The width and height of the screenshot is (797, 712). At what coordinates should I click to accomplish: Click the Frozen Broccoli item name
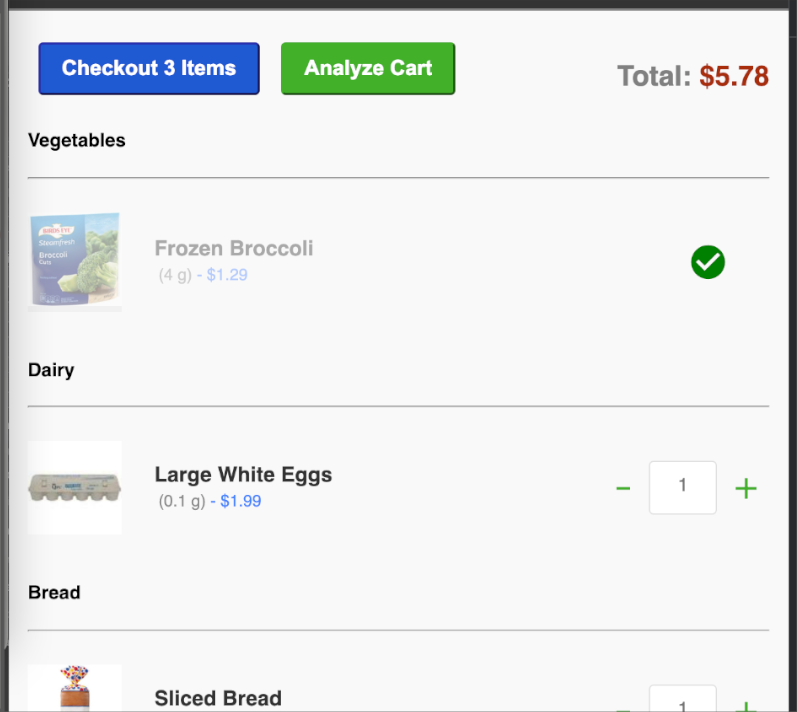(234, 249)
